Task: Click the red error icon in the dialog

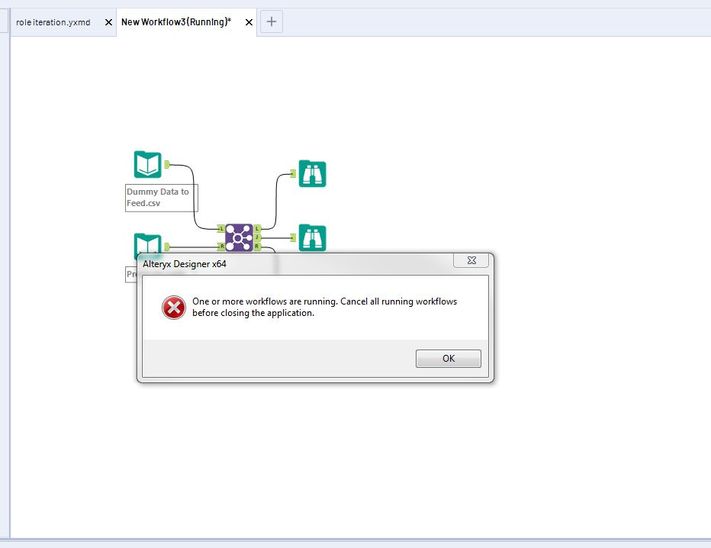Action: (174, 308)
